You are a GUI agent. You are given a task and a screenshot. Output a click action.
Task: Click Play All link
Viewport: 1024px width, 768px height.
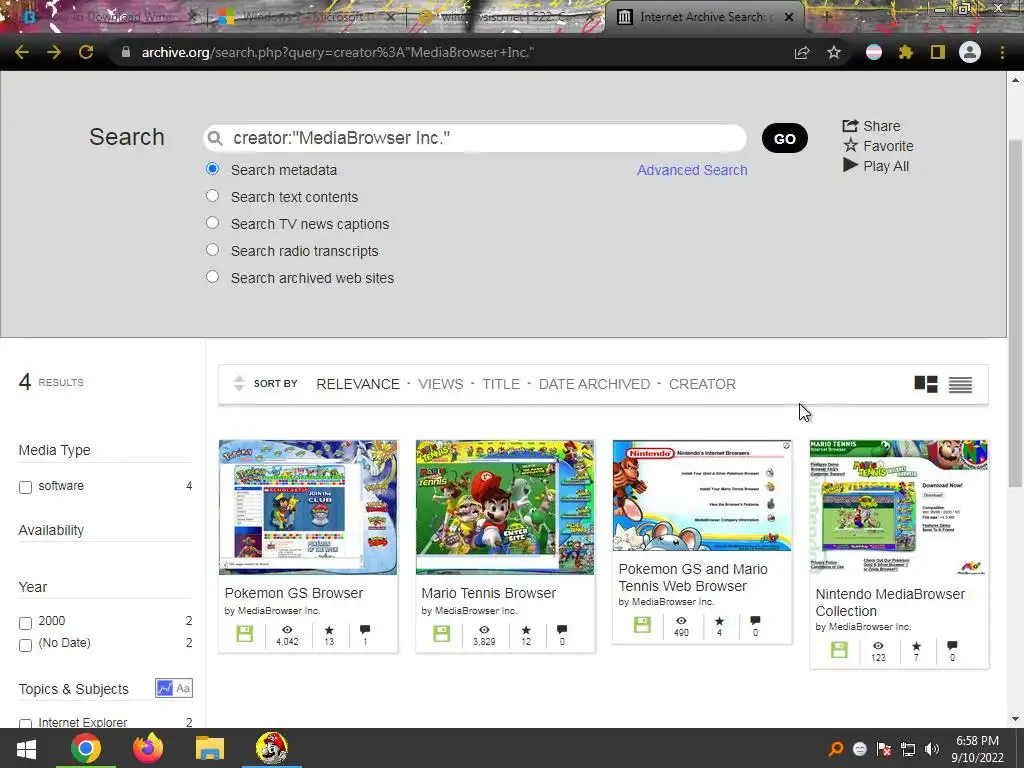pos(876,166)
